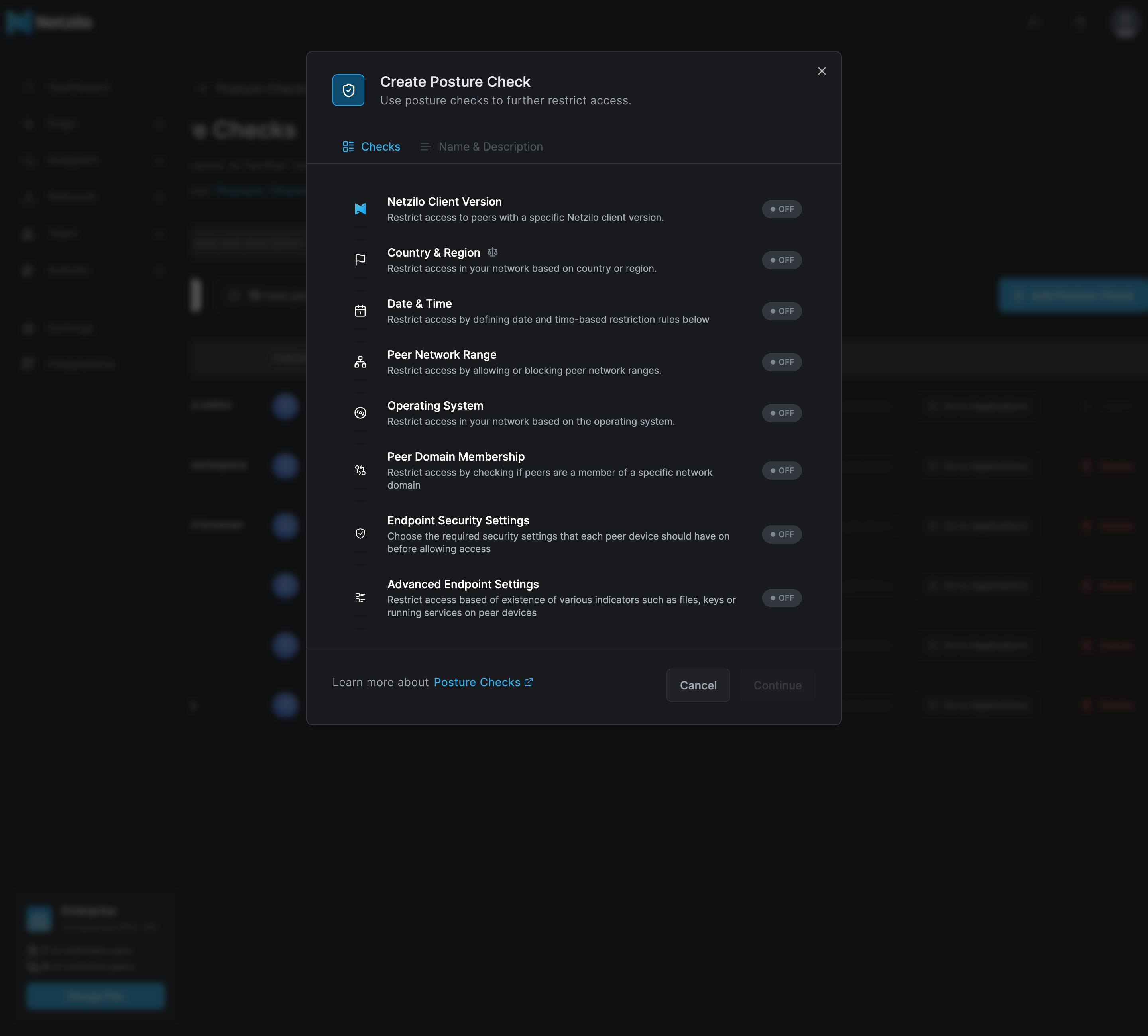The image size is (1148, 1036).
Task: Click the Endpoint Security Settings shield icon
Action: pyautogui.click(x=360, y=534)
